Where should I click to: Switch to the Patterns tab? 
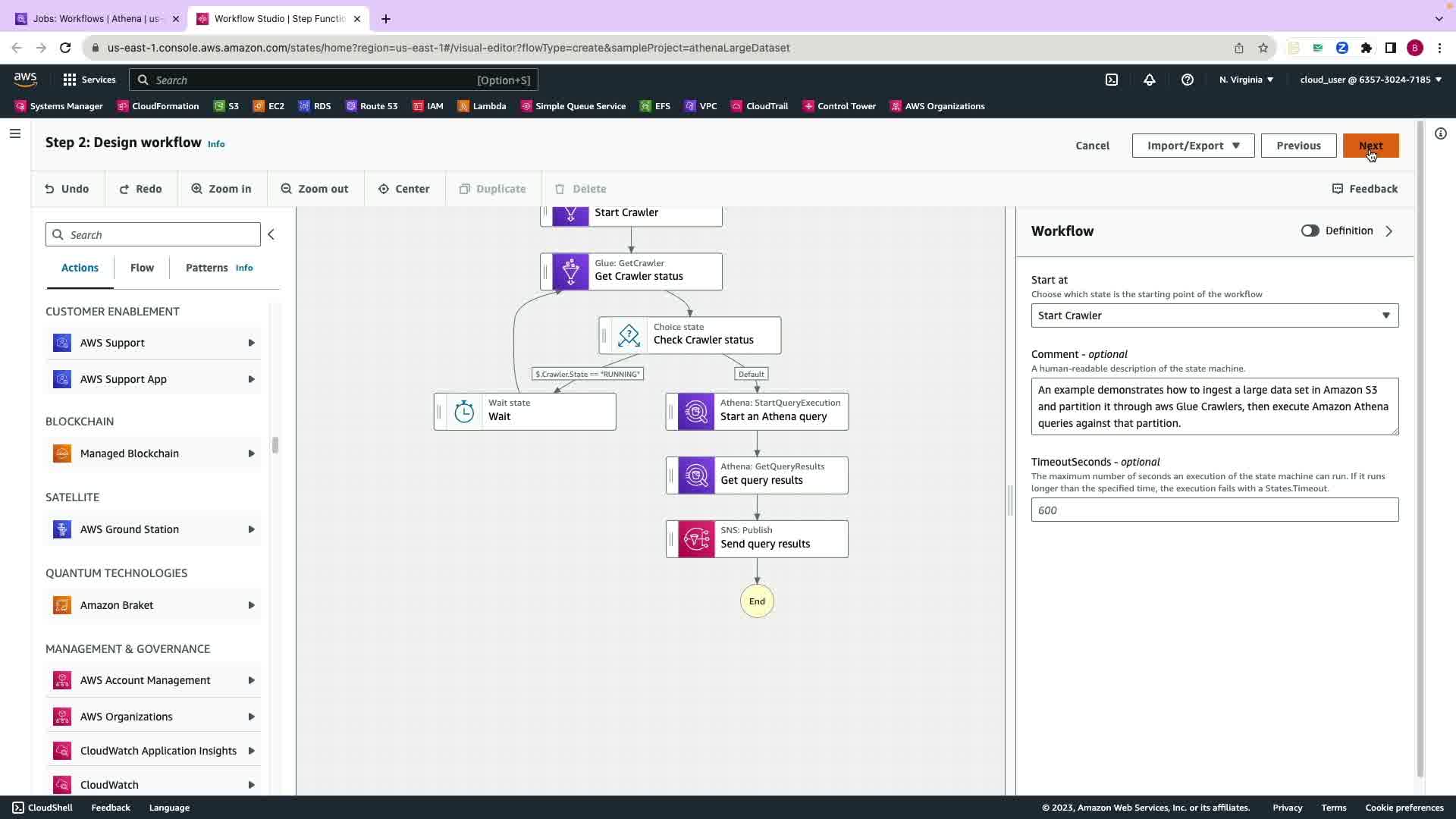coord(206,268)
